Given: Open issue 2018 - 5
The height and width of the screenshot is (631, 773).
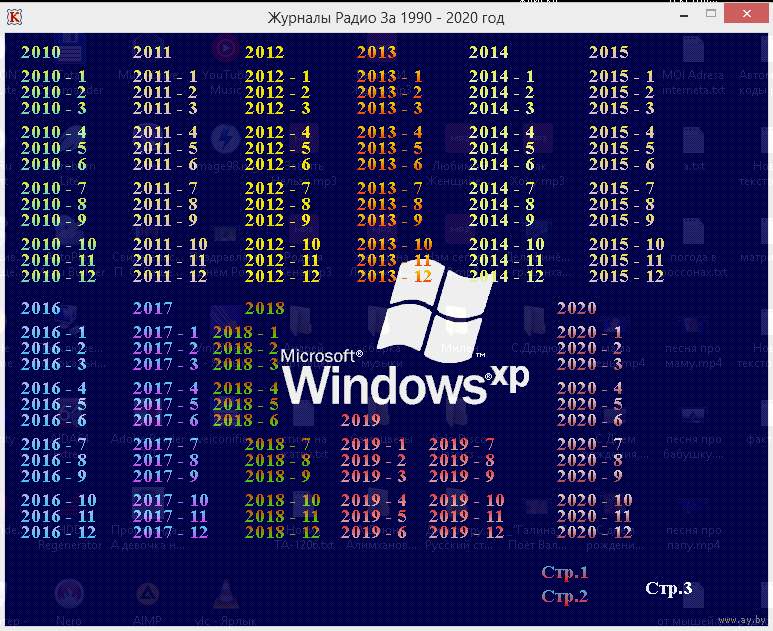Looking at the screenshot, I should tap(246, 404).
